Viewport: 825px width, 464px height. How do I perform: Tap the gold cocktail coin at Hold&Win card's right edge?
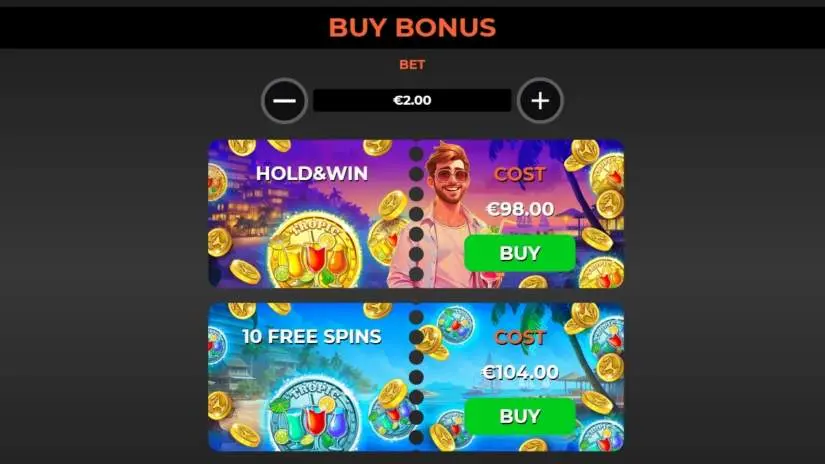click(609, 174)
